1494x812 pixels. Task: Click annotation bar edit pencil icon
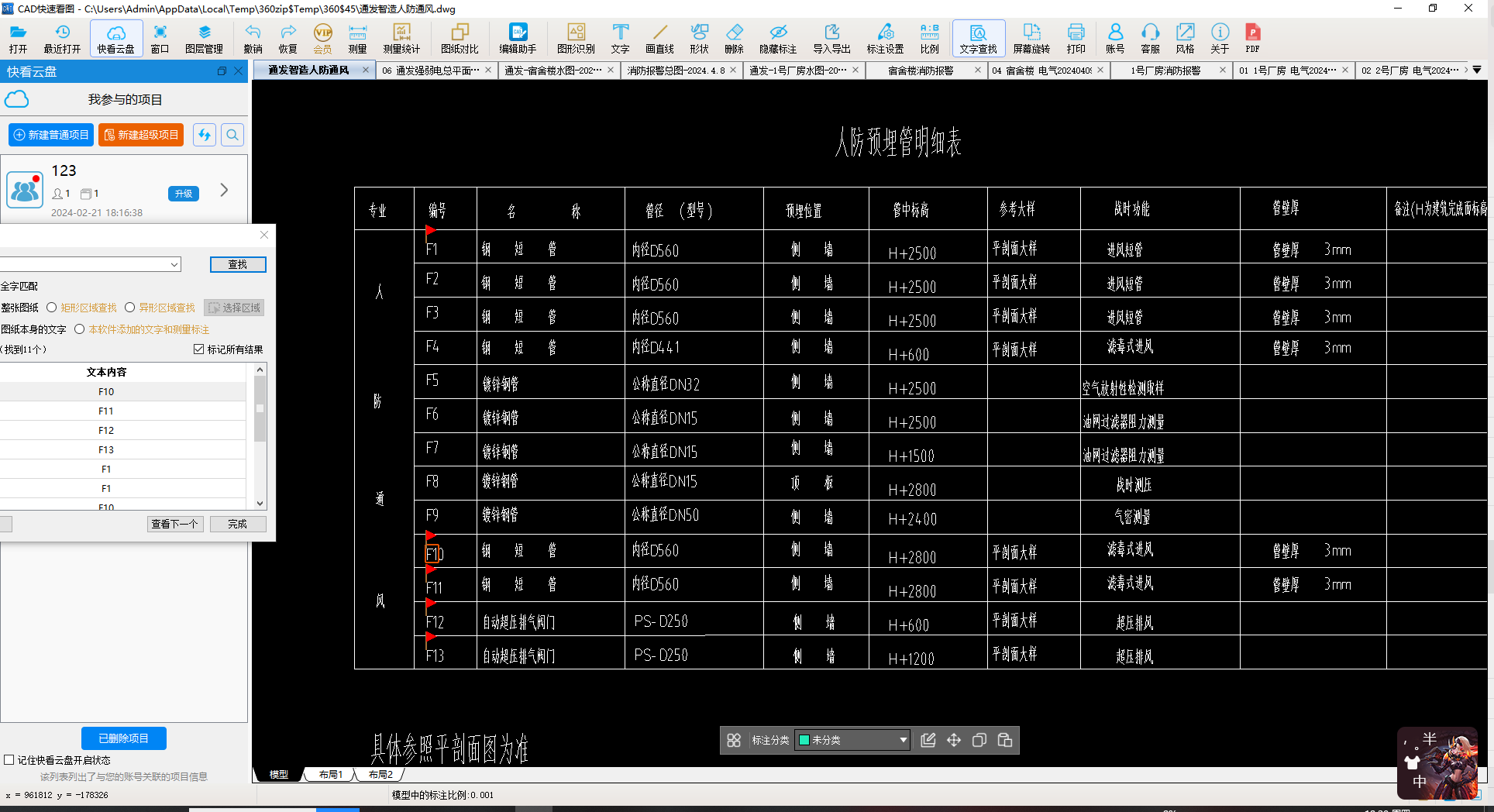pyautogui.click(x=928, y=740)
